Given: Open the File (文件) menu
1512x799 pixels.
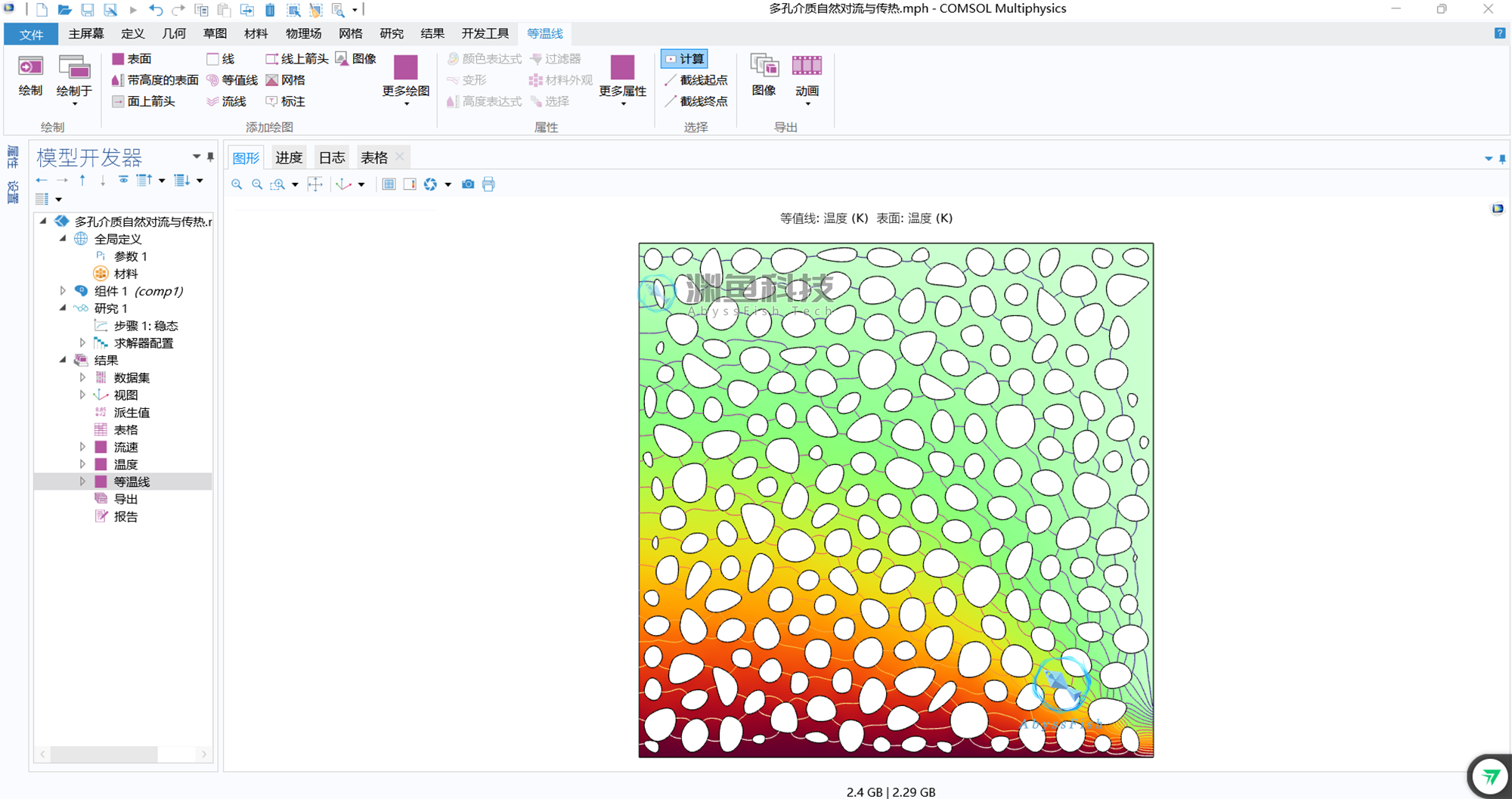Looking at the screenshot, I should pos(31,34).
